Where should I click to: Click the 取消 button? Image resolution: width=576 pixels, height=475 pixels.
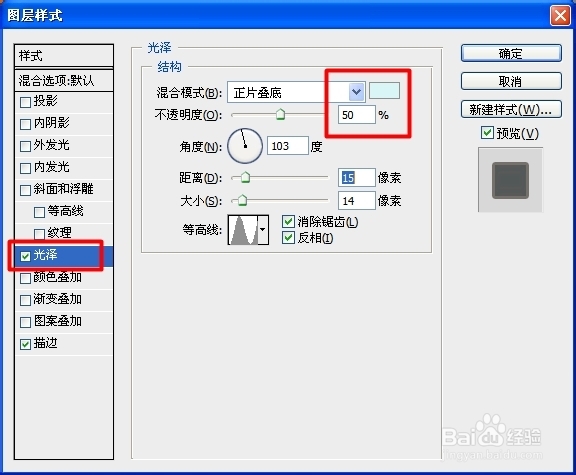click(x=511, y=81)
